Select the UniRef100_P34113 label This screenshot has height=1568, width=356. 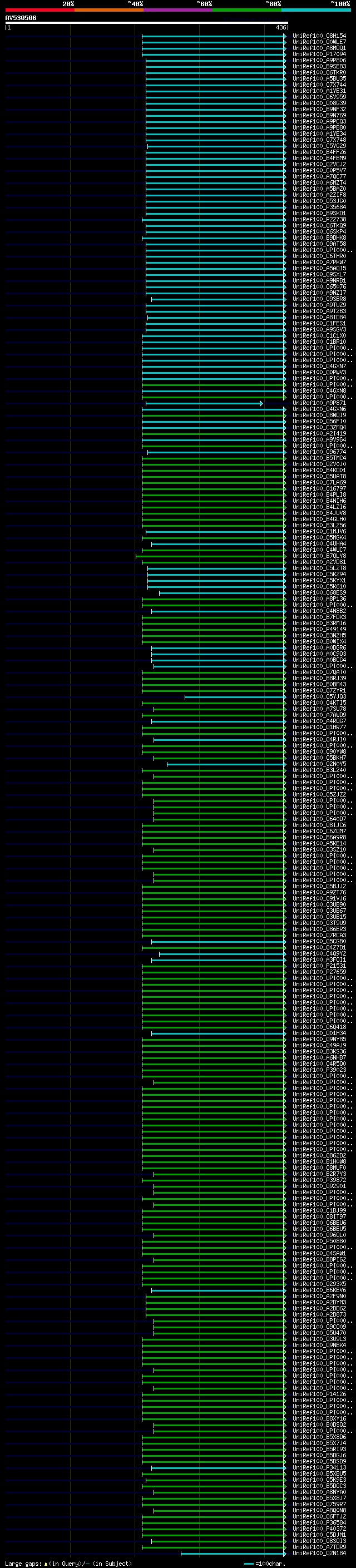point(319,1467)
